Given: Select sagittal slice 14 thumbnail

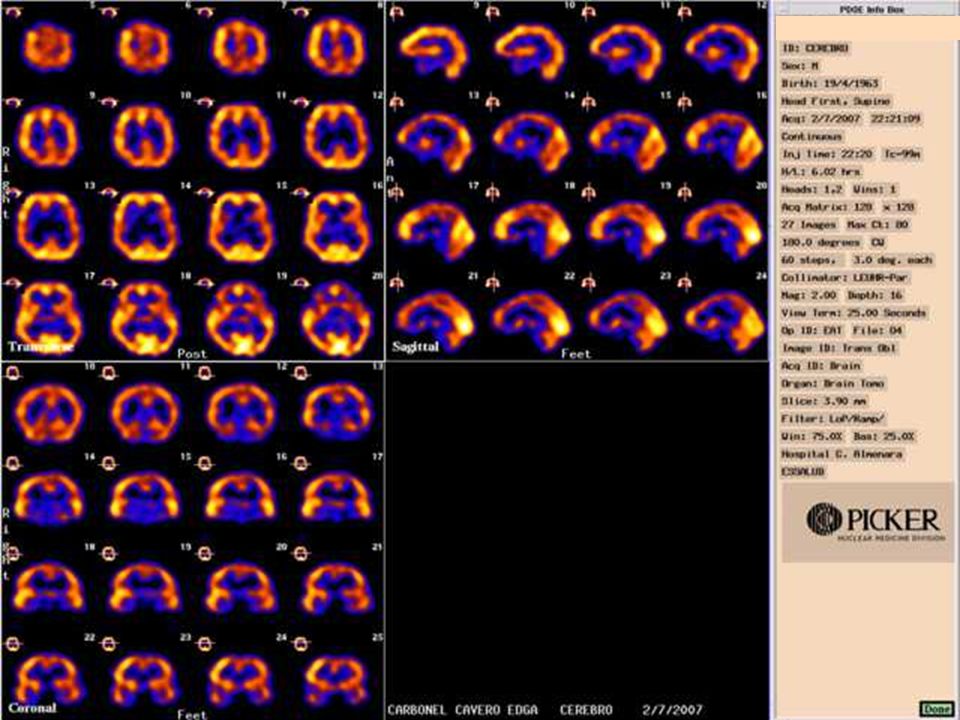Looking at the screenshot, I should tap(533, 142).
